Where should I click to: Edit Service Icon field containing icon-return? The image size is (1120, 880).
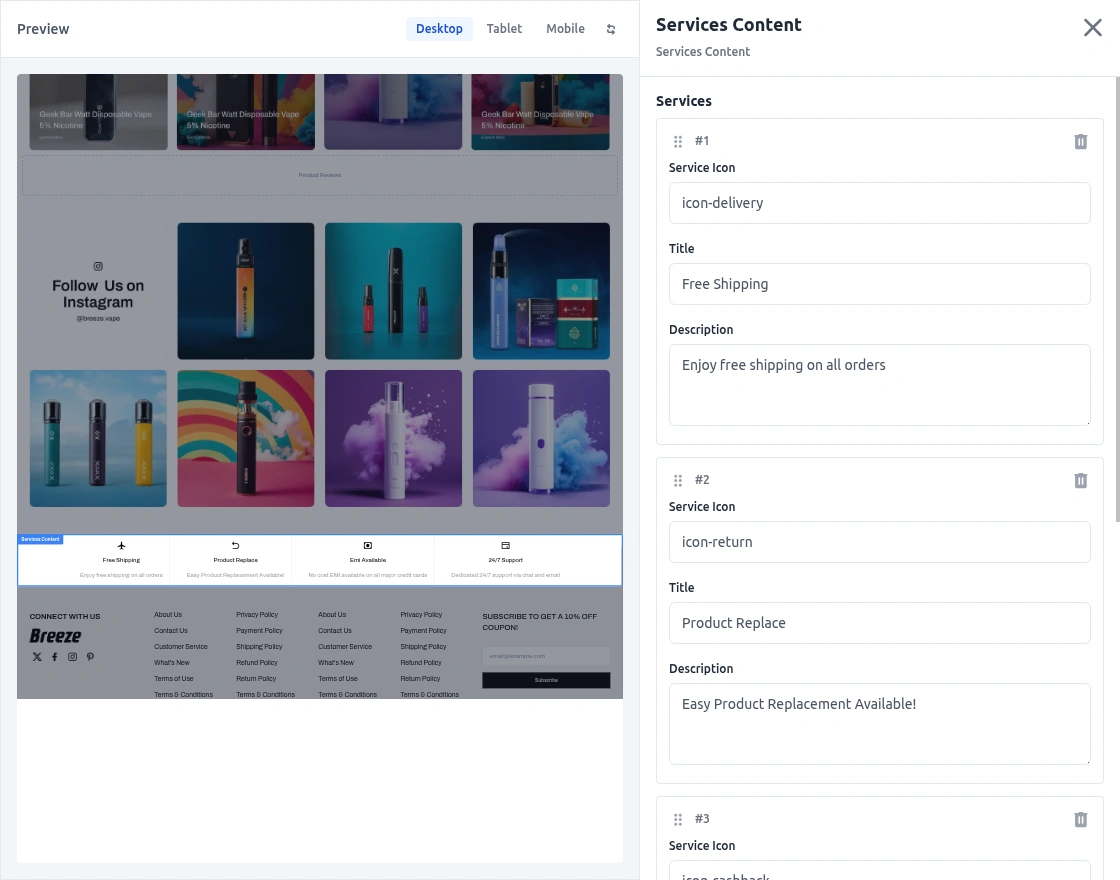(x=879, y=542)
